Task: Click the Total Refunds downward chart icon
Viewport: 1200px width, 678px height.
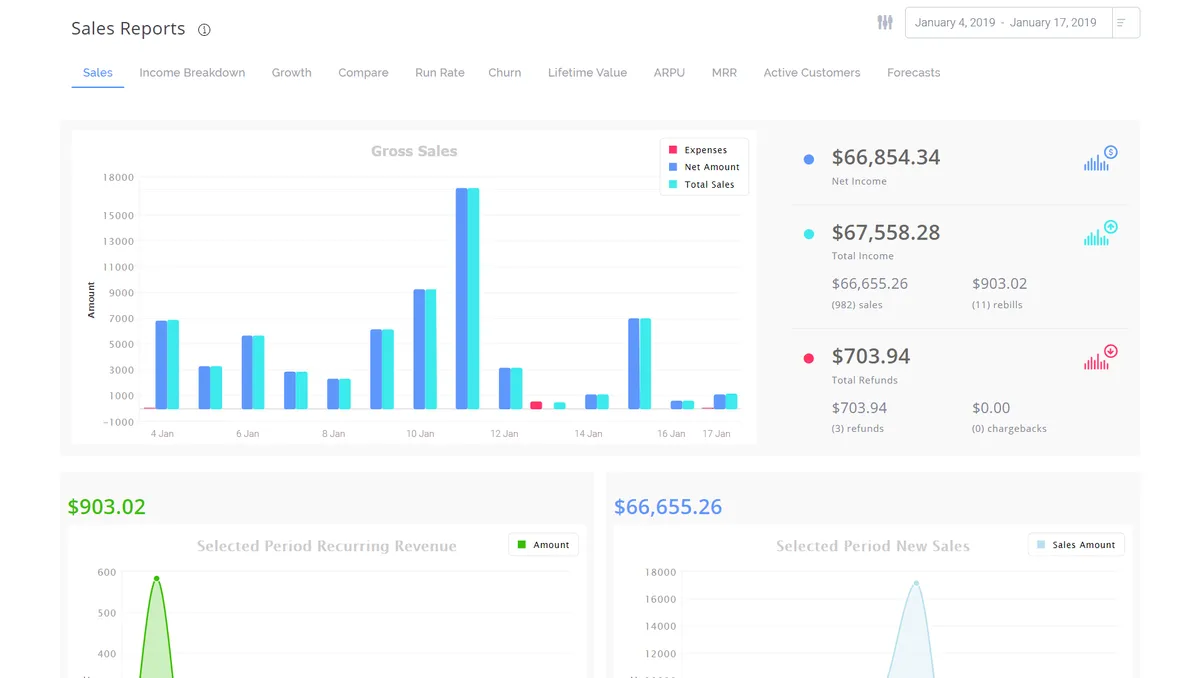Action: 1100,358
